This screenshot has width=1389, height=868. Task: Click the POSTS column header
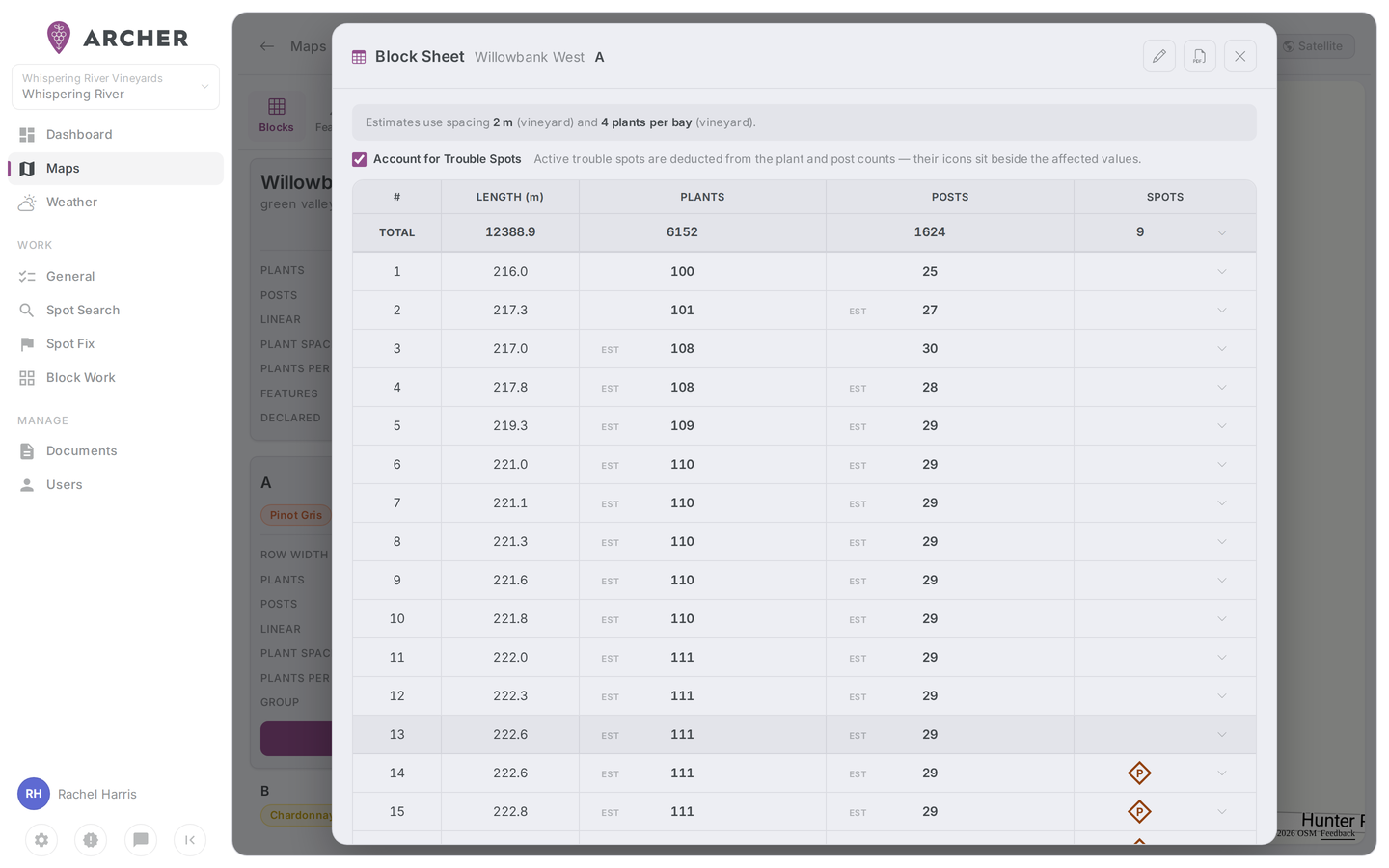click(x=950, y=197)
